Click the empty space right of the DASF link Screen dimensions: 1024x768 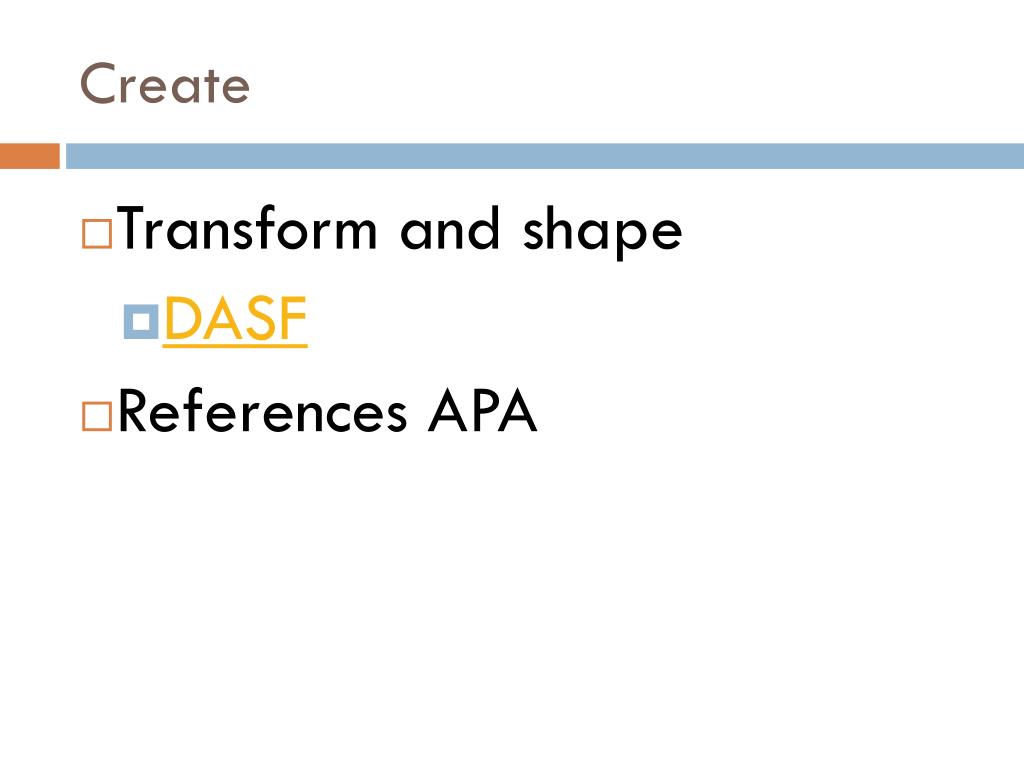click(x=653, y=320)
